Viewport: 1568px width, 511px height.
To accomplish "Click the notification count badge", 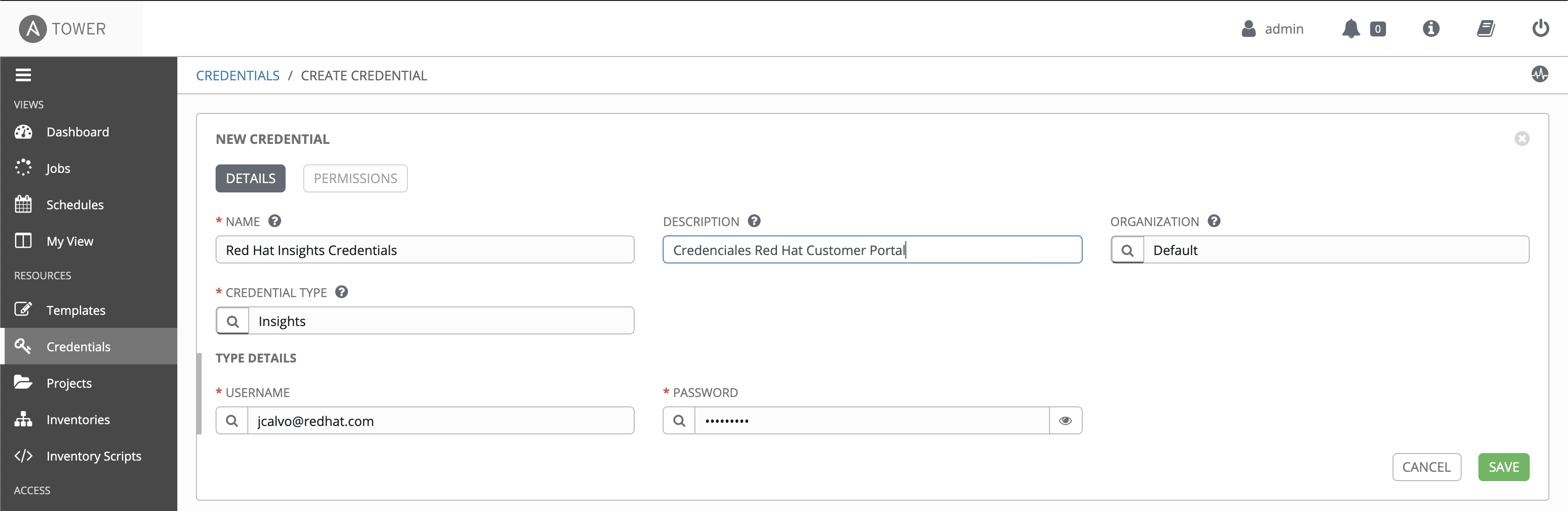I will pos(1378,28).
